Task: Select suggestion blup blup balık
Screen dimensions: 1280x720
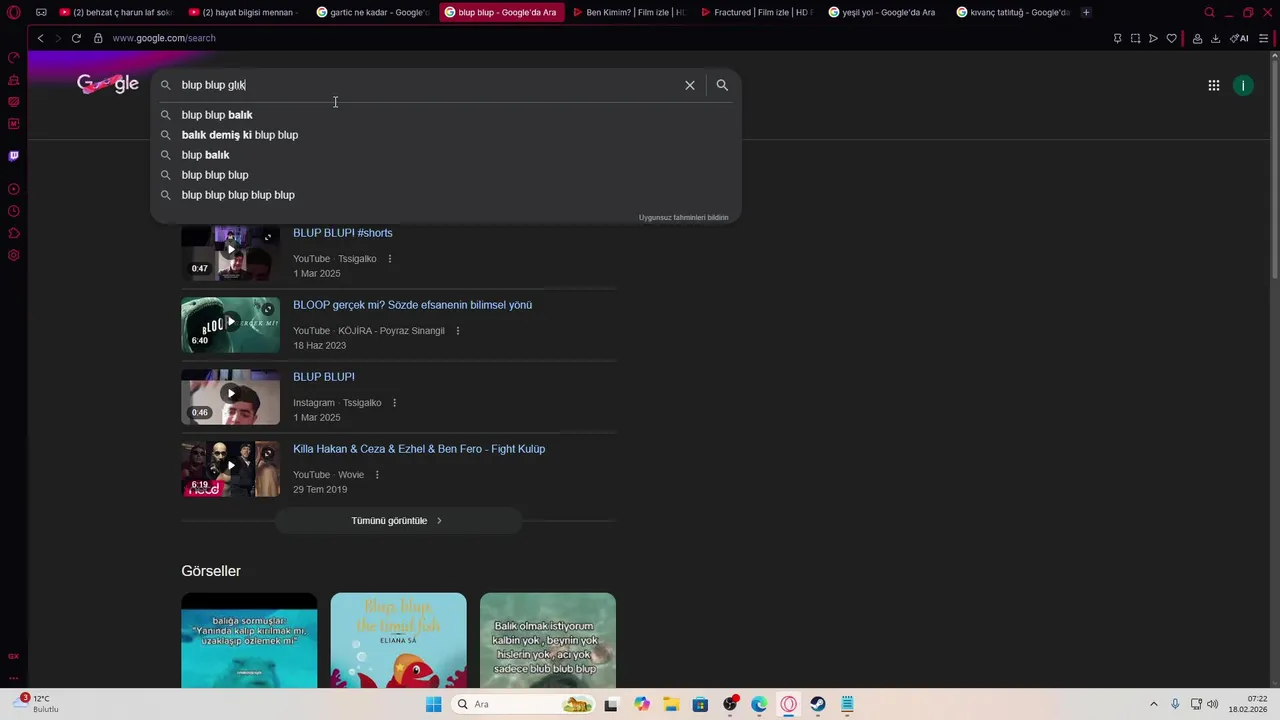Action: tap(445, 115)
